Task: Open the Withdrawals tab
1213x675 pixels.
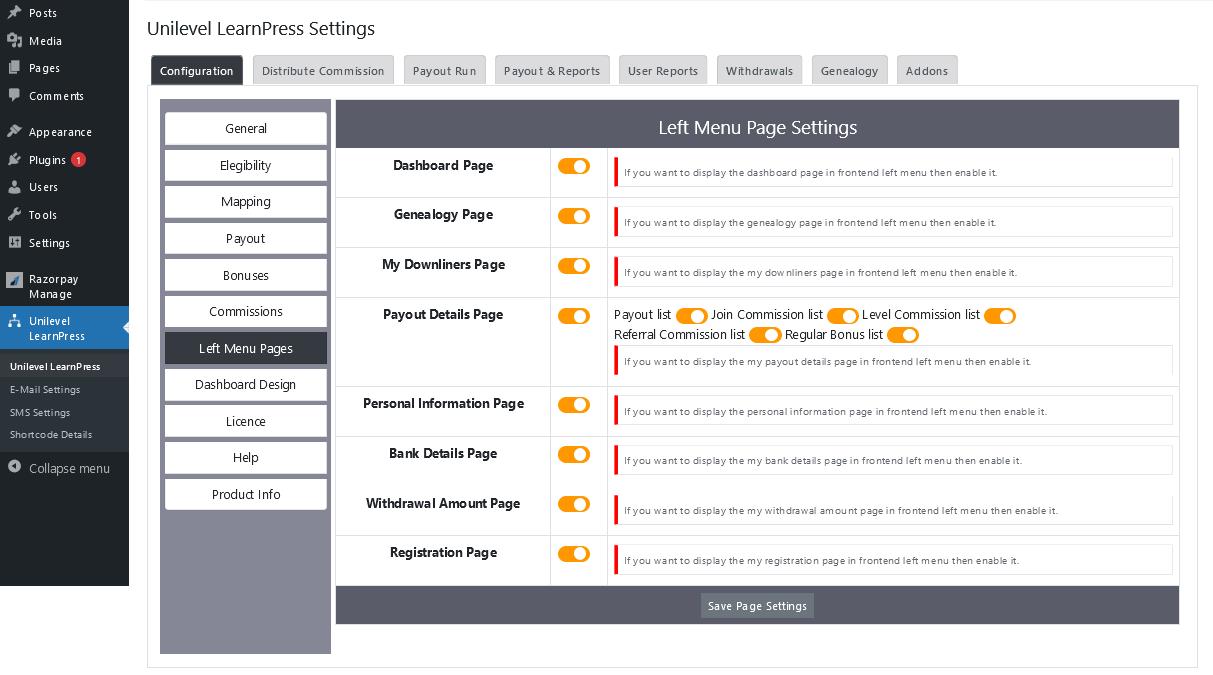Action: (759, 70)
